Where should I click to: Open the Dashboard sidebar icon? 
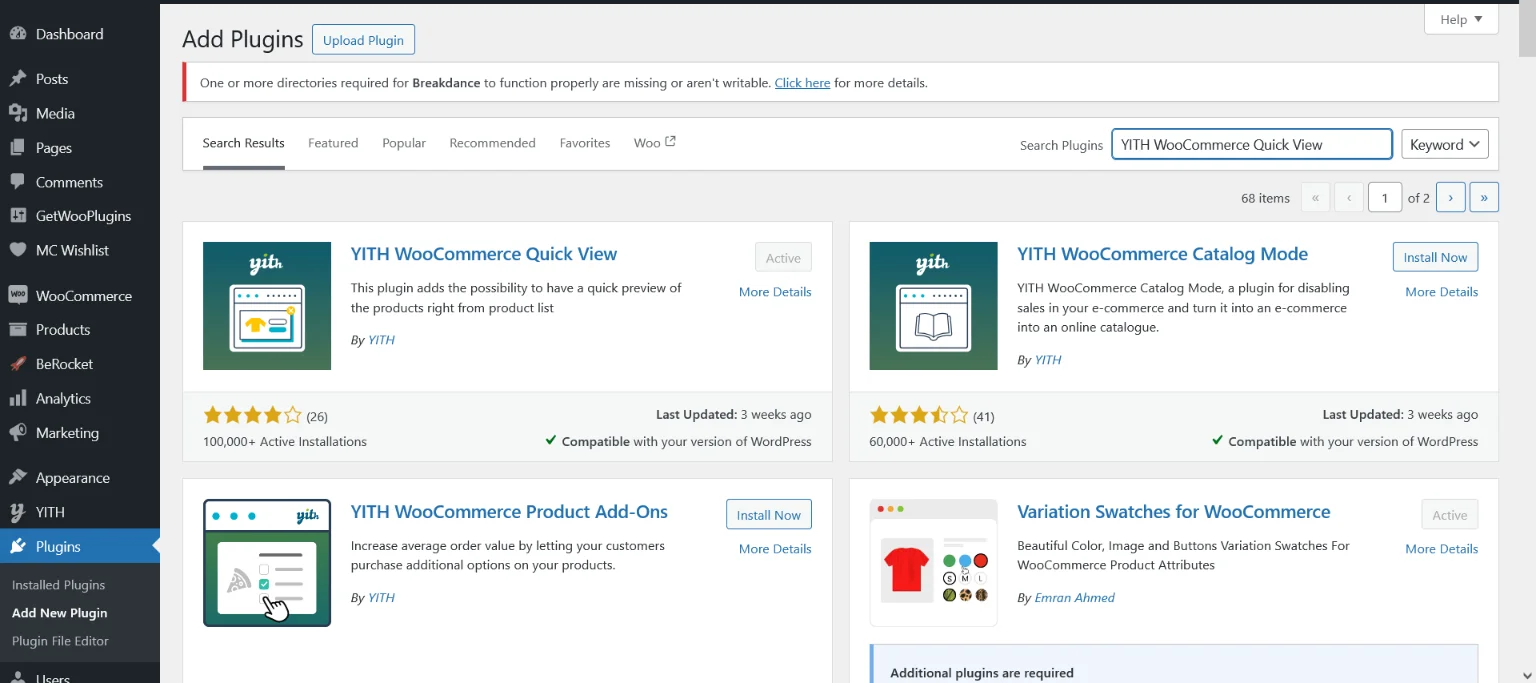pyautogui.click(x=17, y=34)
